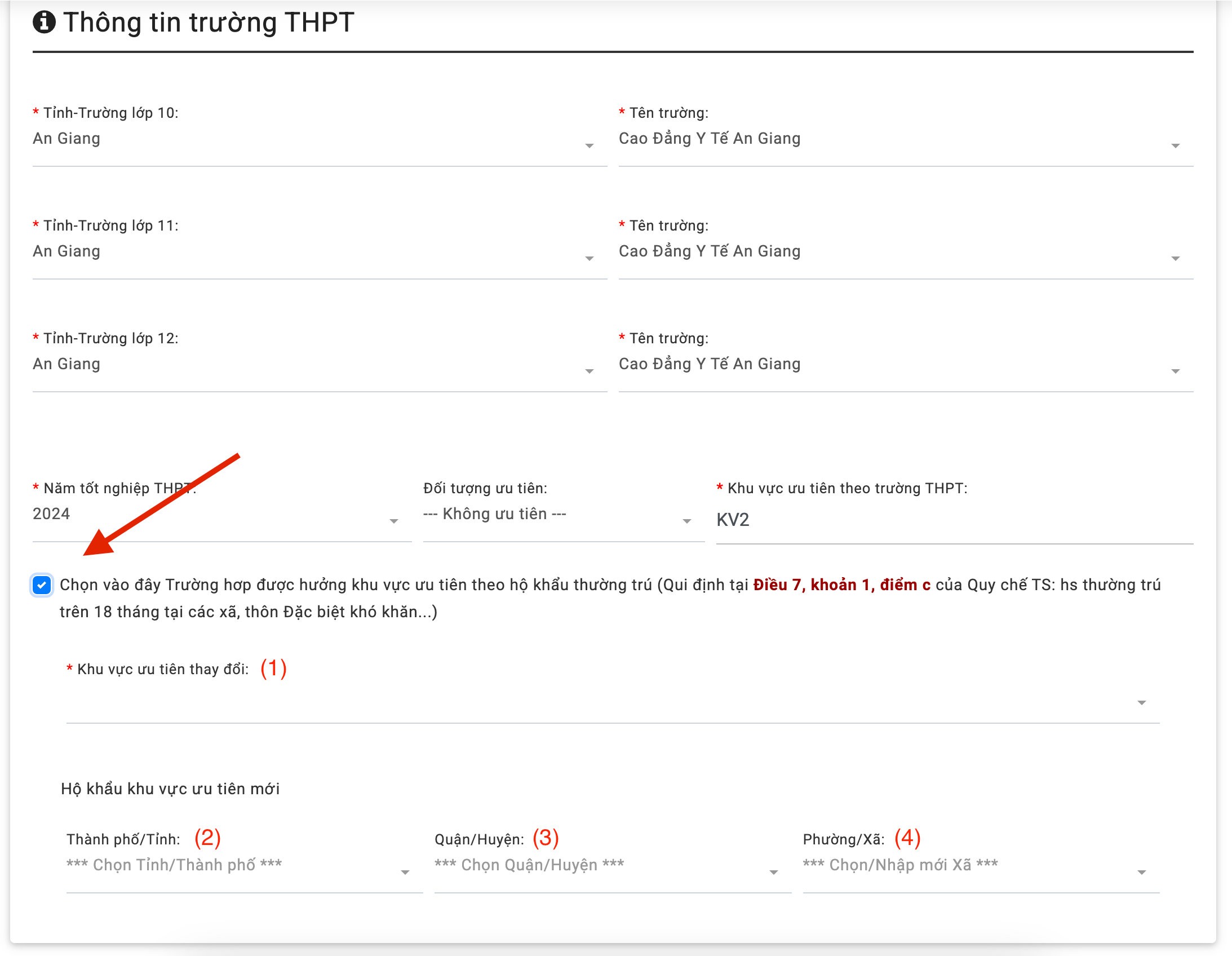Screen dimensions: 1232x956
Task: Select the Chọn Quận/Huyện dropdown
Action: click(611, 865)
